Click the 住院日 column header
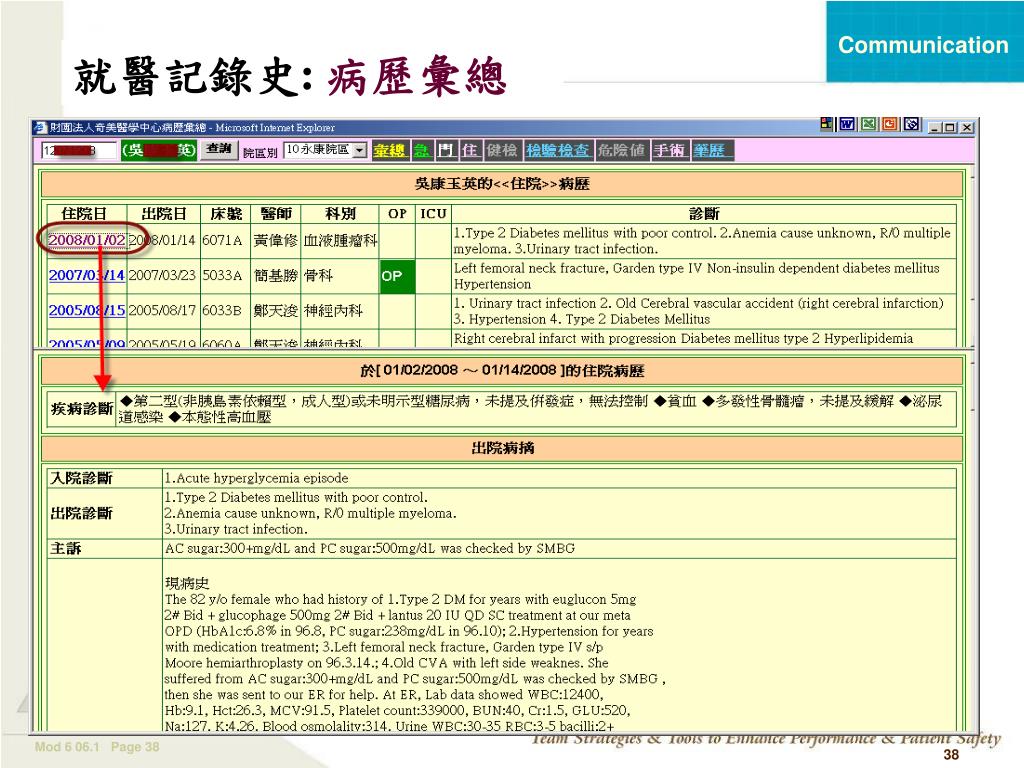The height and width of the screenshot is (768, 1024). (86, 214)
